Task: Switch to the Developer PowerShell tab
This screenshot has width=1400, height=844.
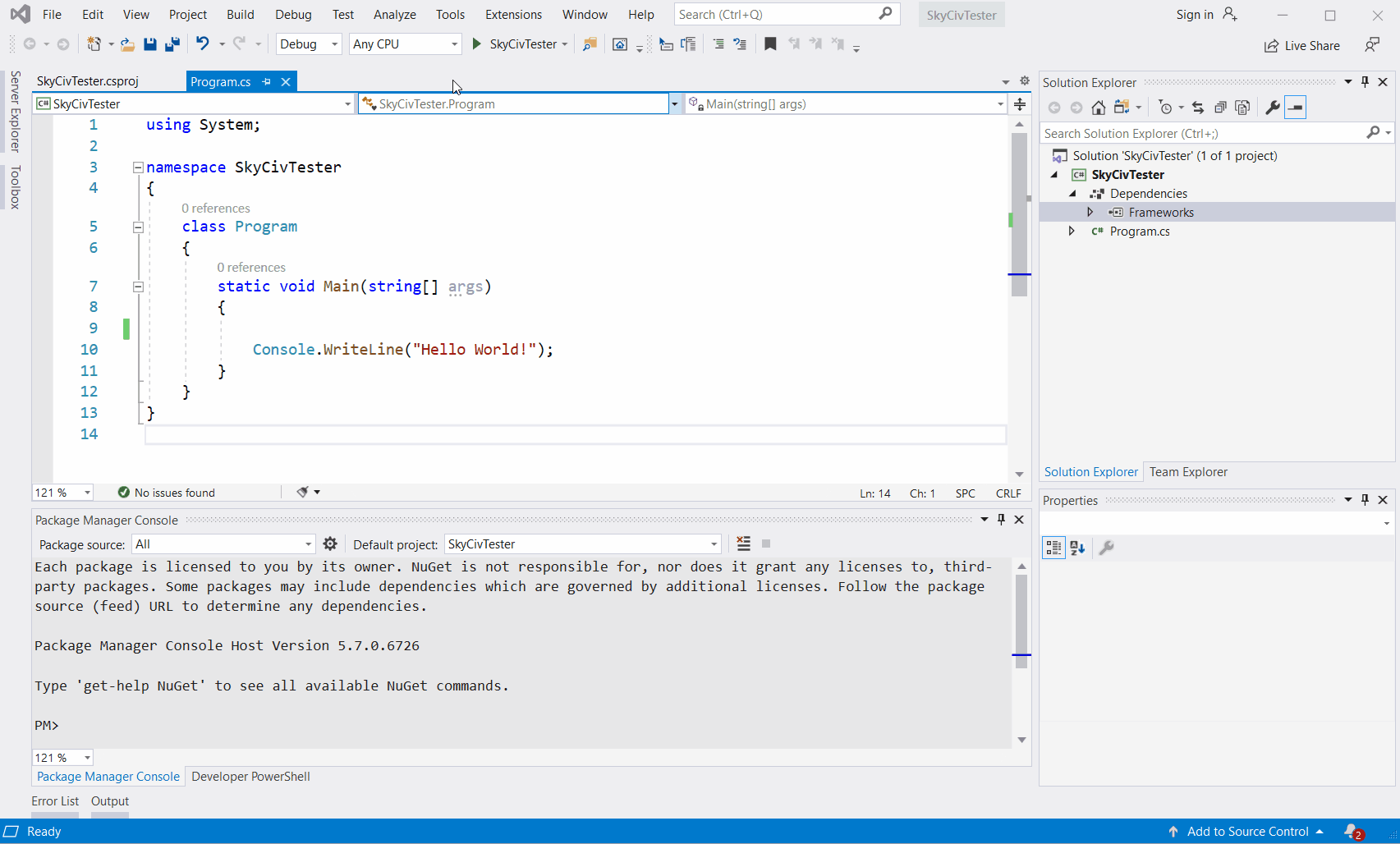Action: 250,777
